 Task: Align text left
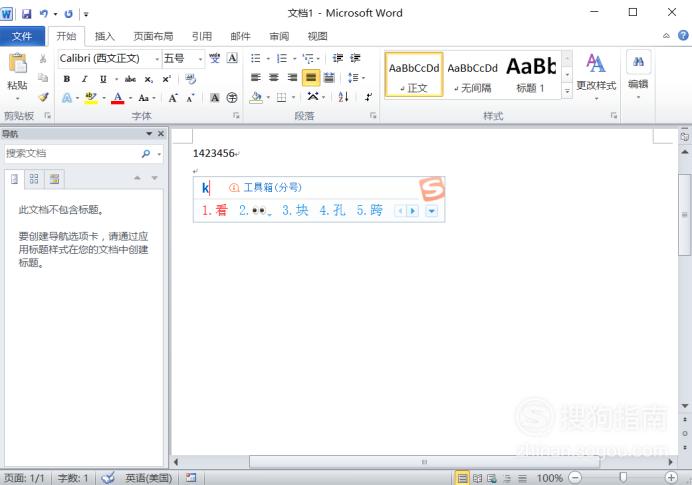coord(256,78)
